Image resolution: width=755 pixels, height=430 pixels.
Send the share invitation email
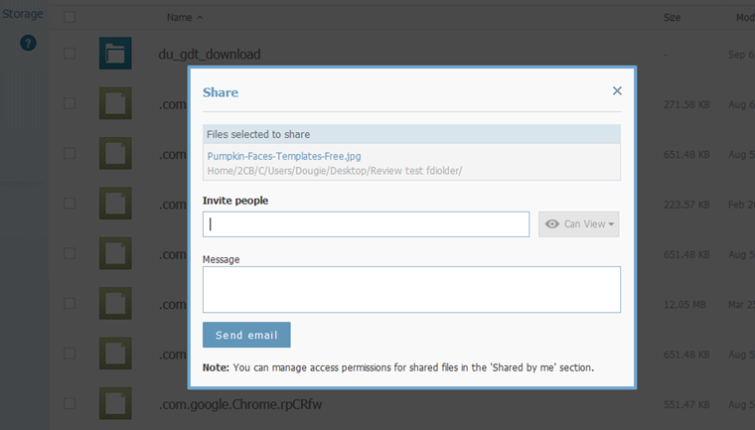pos(247,335)
